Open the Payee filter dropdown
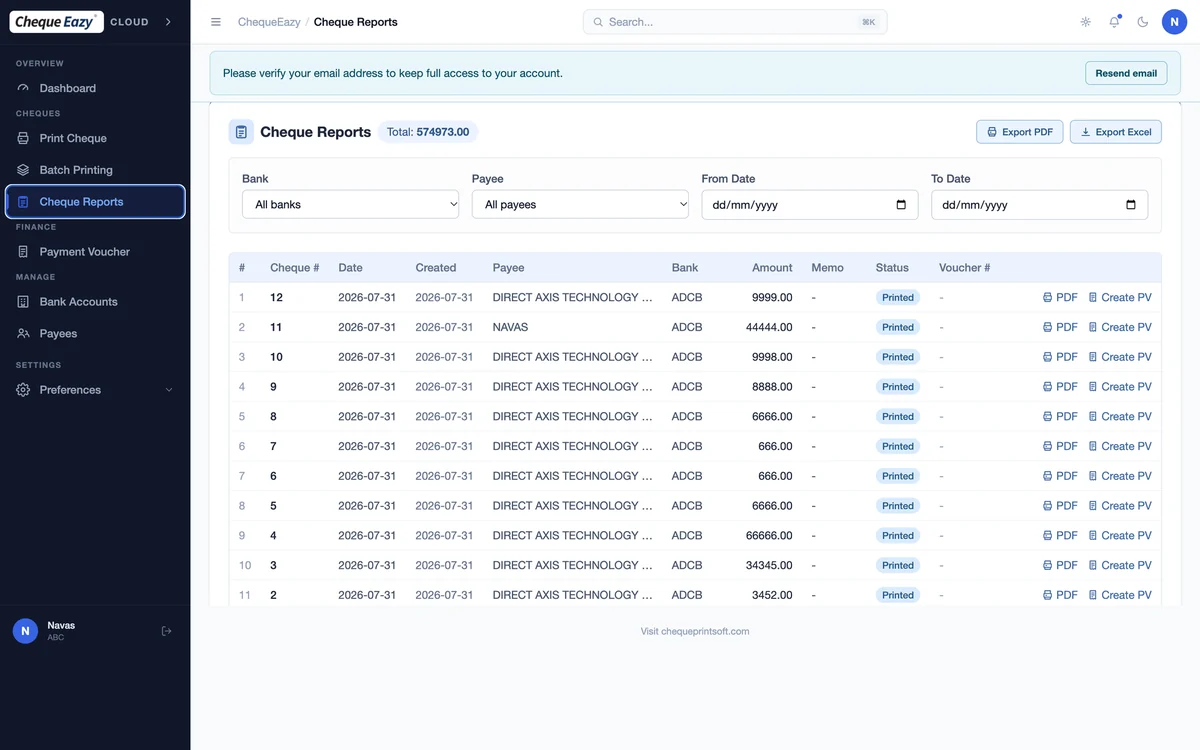Image resolution: width=1200 pixels, height=750 pixels. [580, 204]
